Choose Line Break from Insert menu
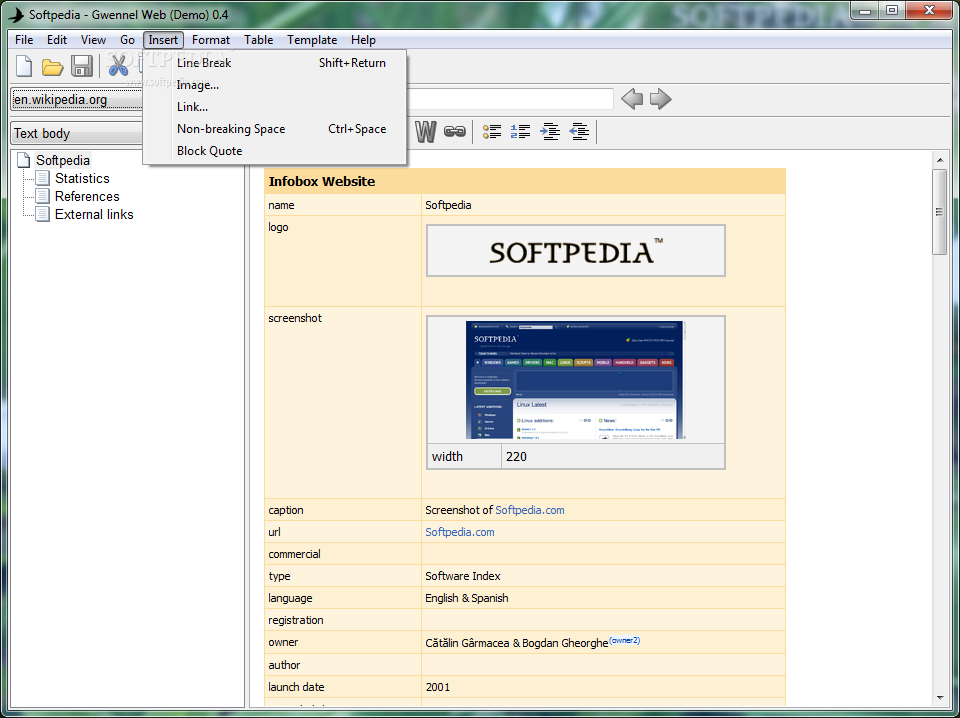960x718 pixels. 275,62
